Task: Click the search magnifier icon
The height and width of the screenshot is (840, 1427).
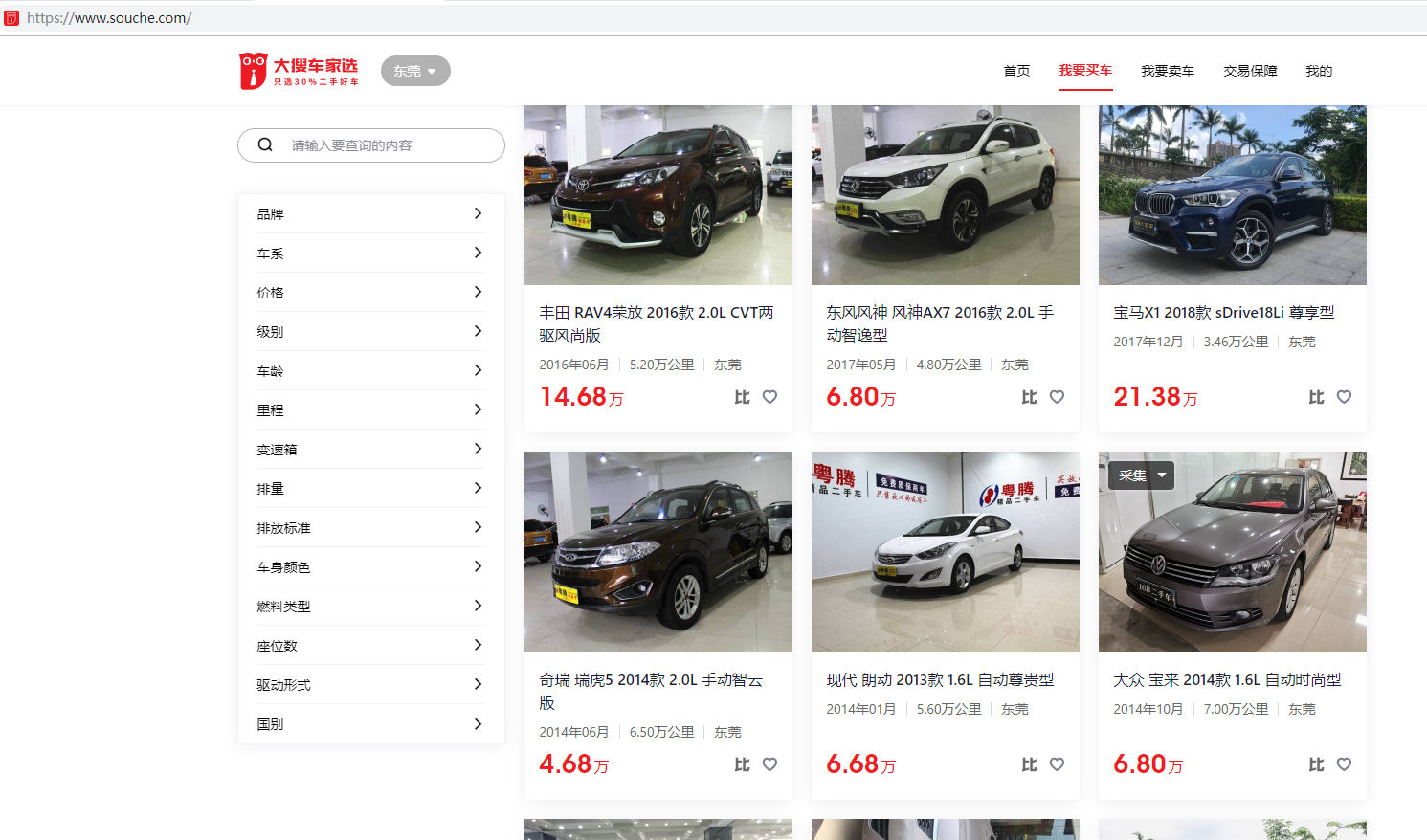Action: 265,145
